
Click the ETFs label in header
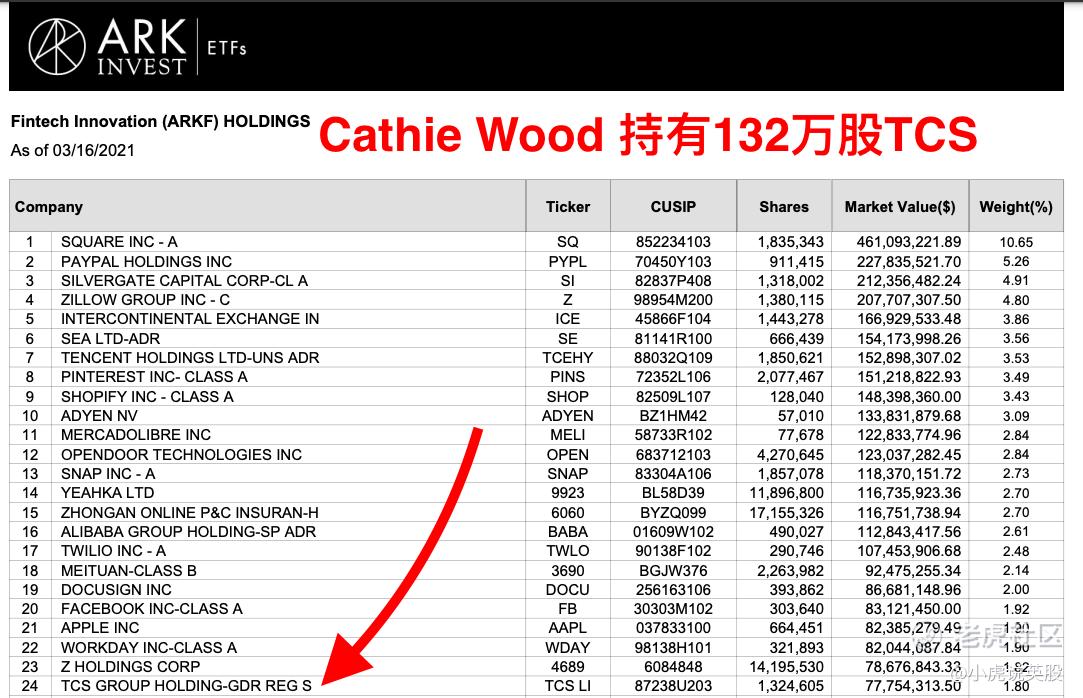[227, 48]
